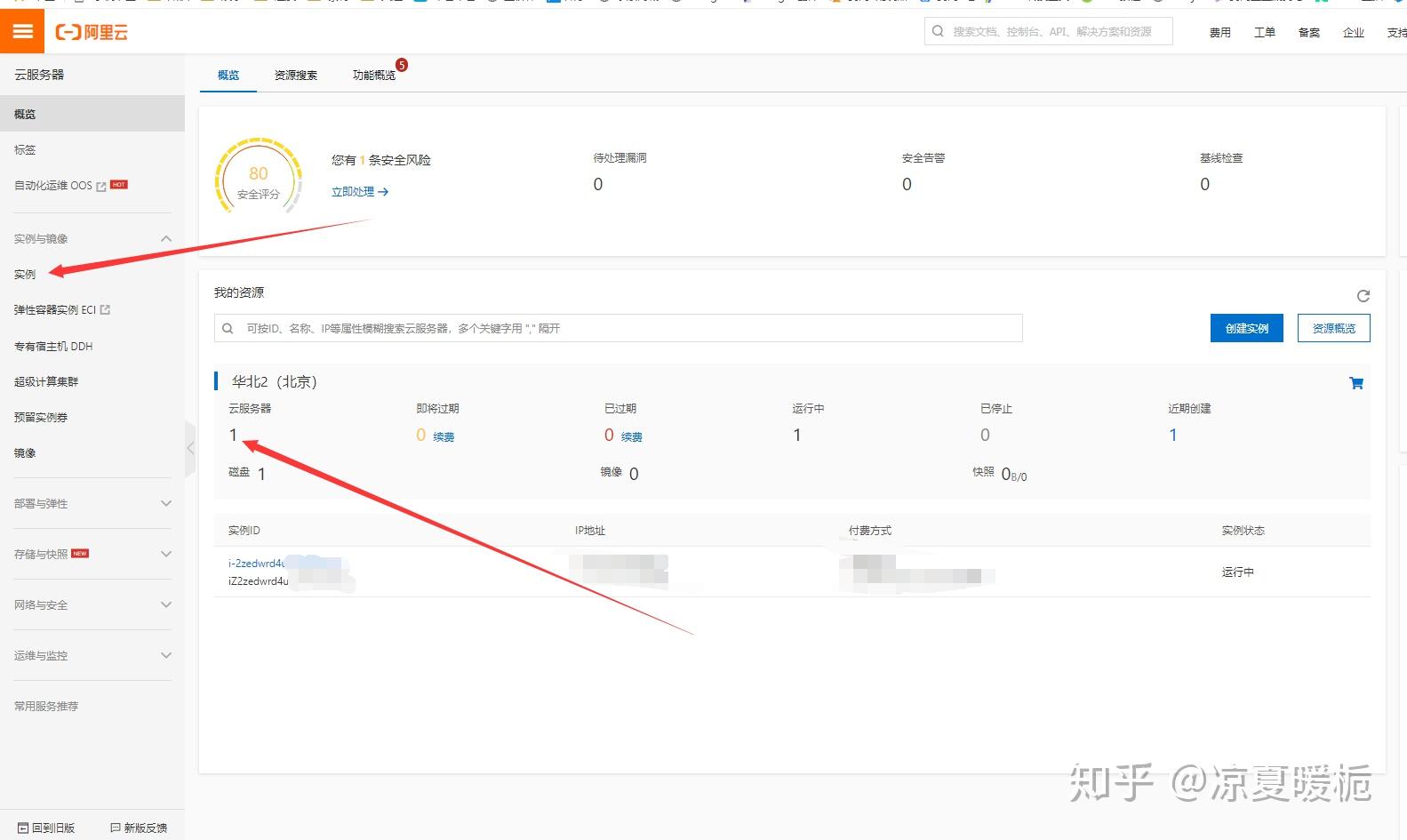Click 续费 next to 即将过期
Screen dimensions: 1407x840
point(444,436)
